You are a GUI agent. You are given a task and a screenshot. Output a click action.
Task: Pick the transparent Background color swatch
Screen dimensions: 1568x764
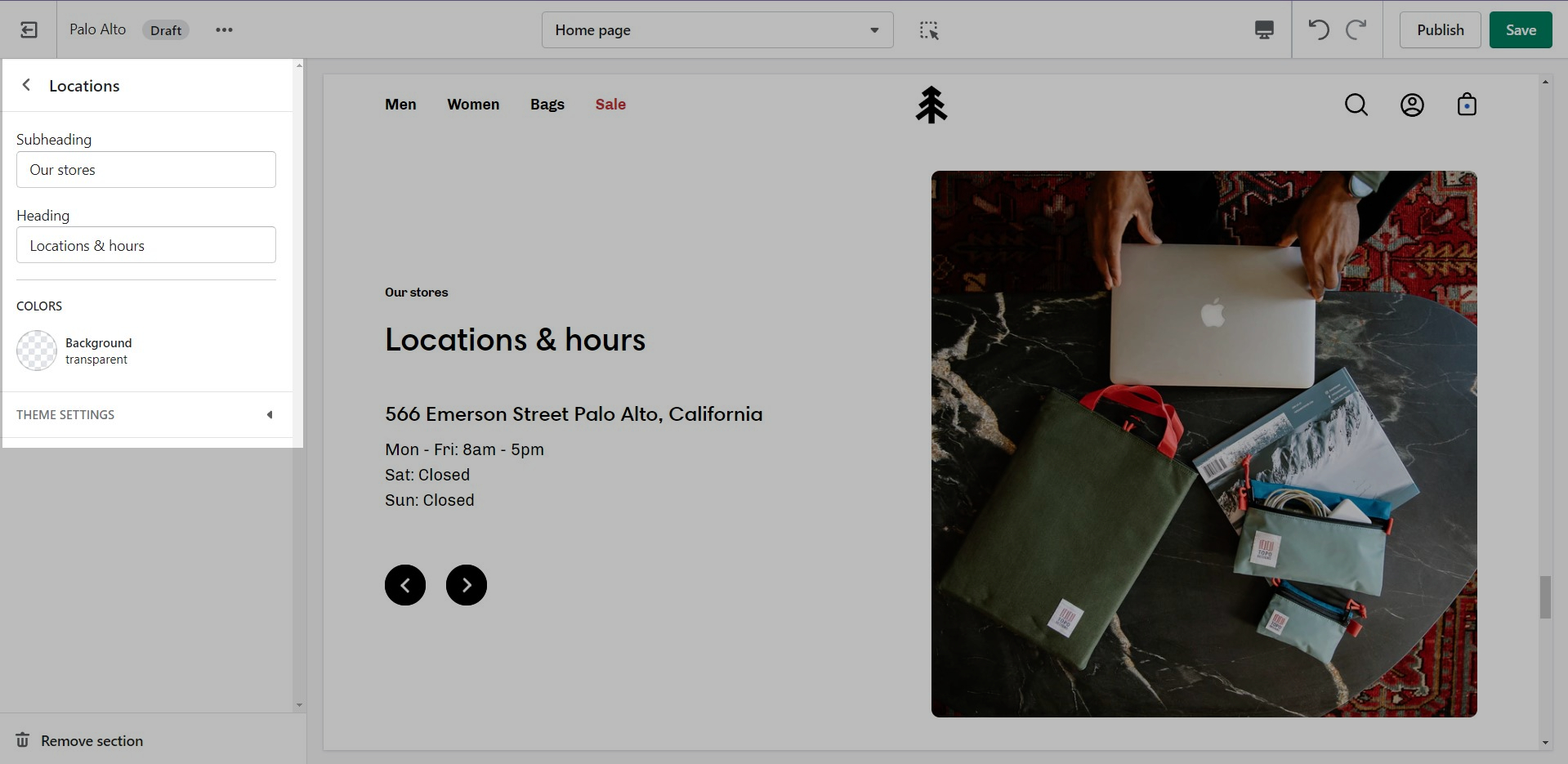tap(37, 351)
